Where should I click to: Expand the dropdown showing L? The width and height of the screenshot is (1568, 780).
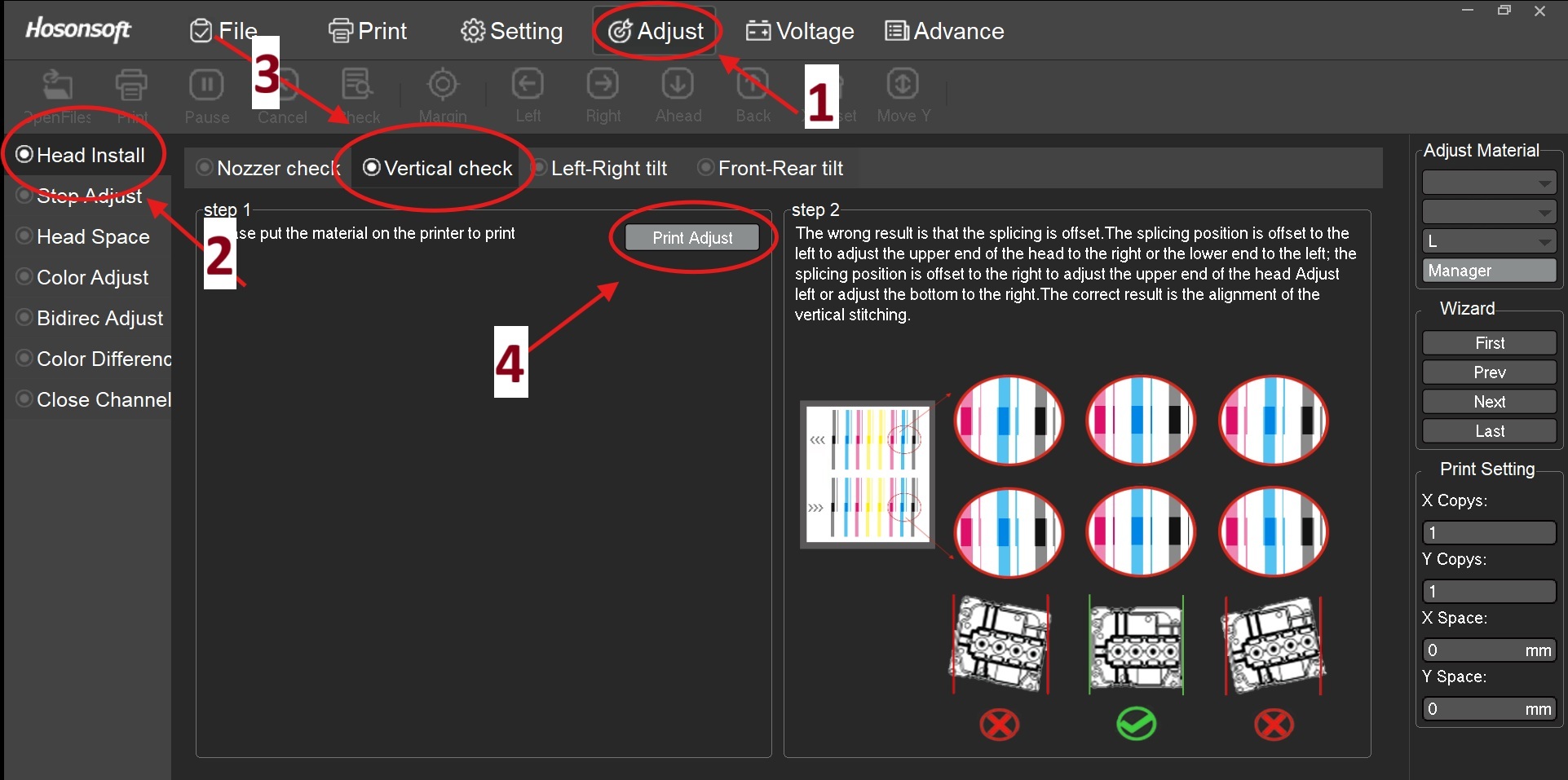(1489, 241)
